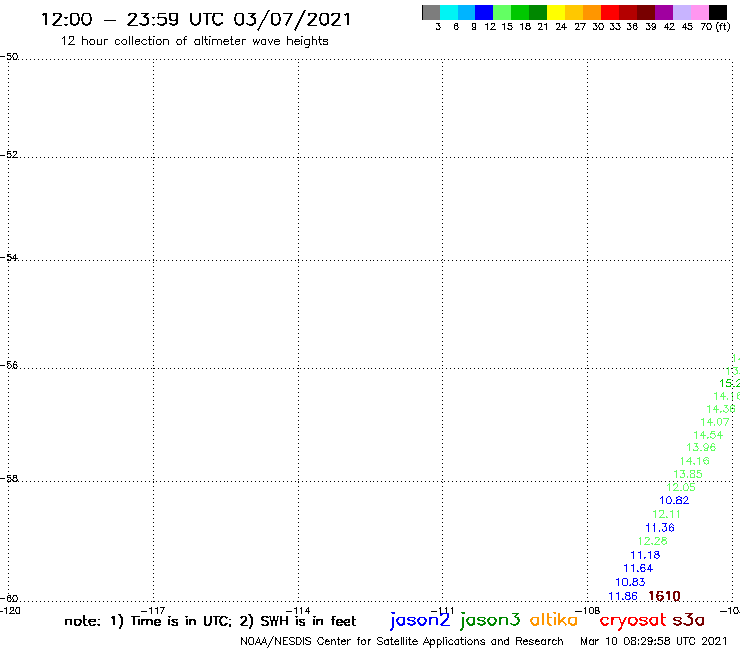740x650 pixels.
Task: Pick the yellow swatch in the color scale
Action: click(x=556, y=12)
